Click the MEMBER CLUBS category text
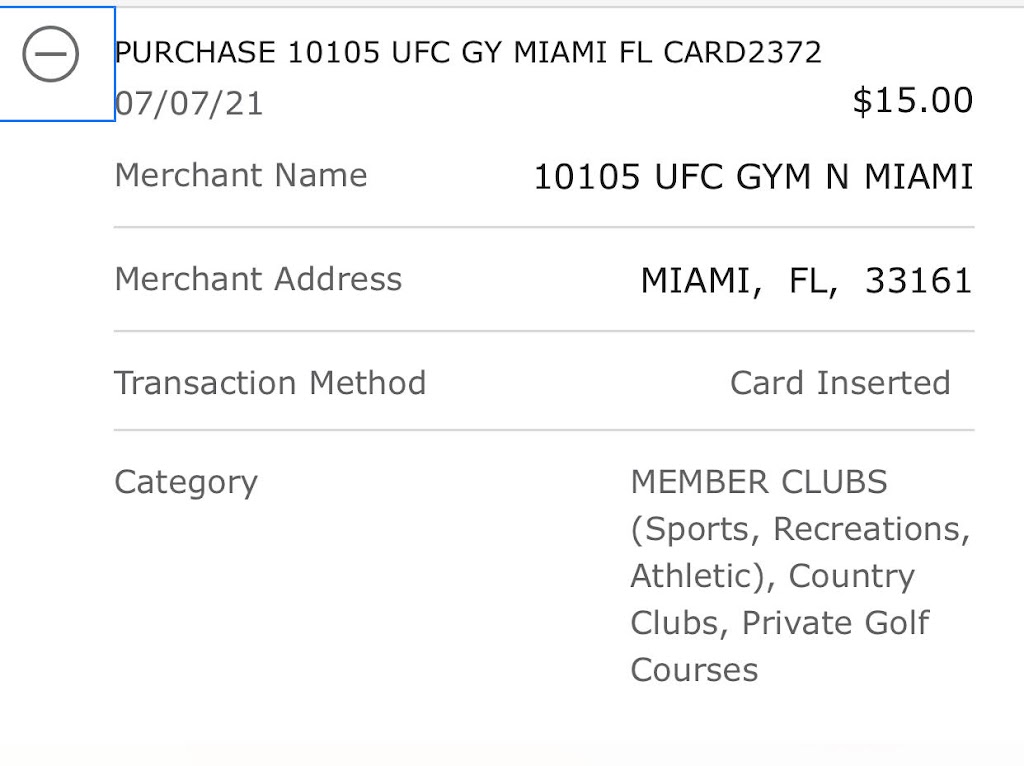Image resolution: width=1024 pixels, height=766 pixels. (759, 482)
